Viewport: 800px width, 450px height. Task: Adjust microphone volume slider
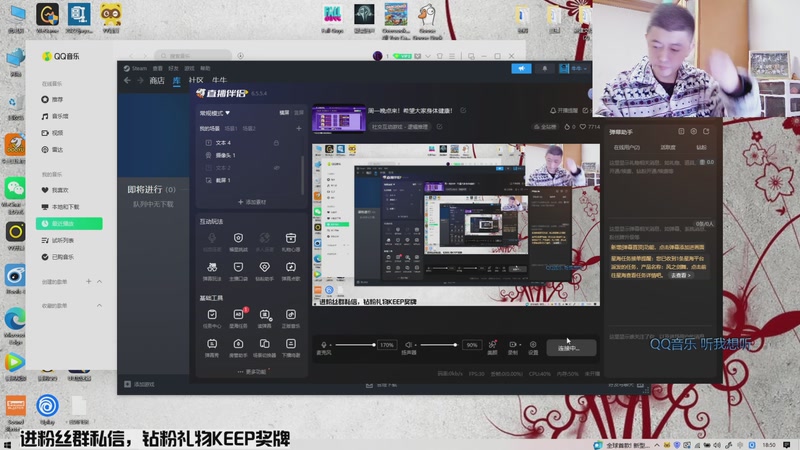tap(355, 345)
